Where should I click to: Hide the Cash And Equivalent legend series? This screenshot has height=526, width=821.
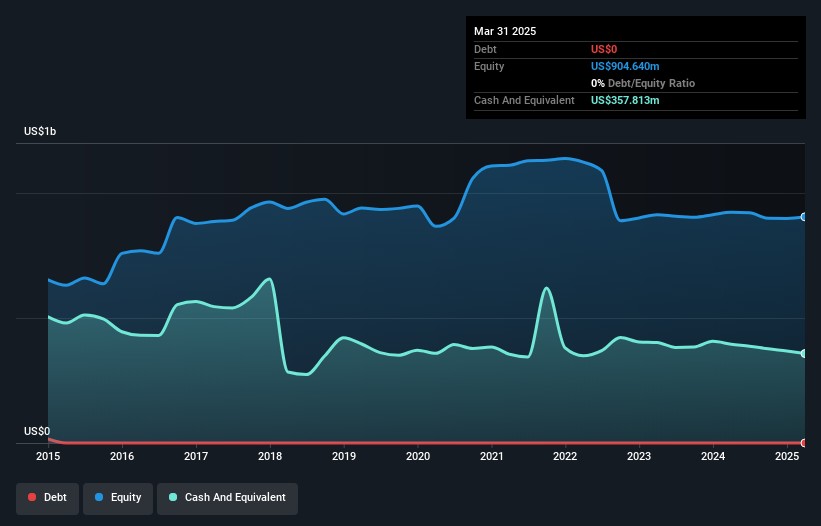click(227, 498)
